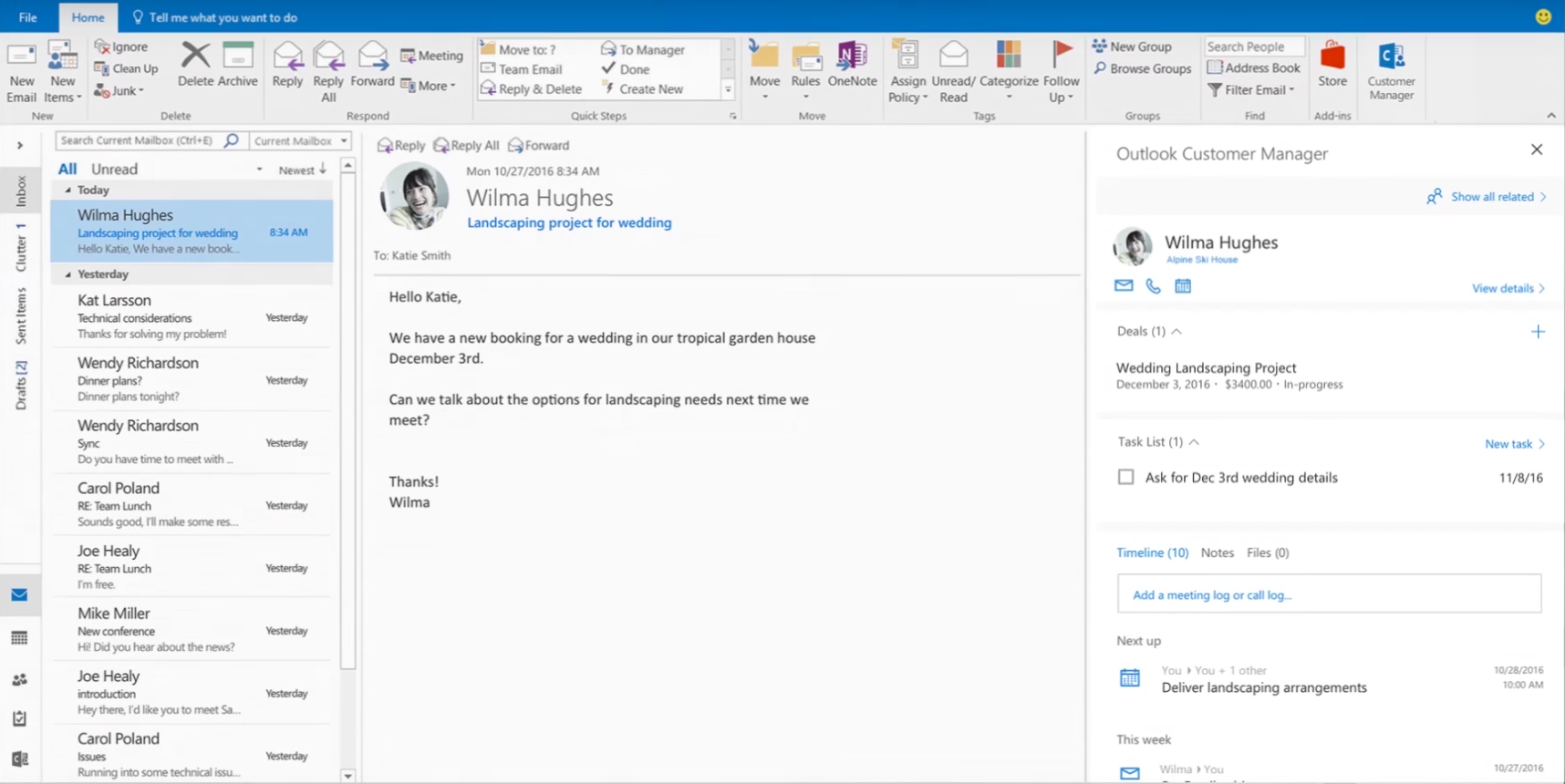Add a new deal with plus
The image size is (1565, 784).
point(1538,332)
